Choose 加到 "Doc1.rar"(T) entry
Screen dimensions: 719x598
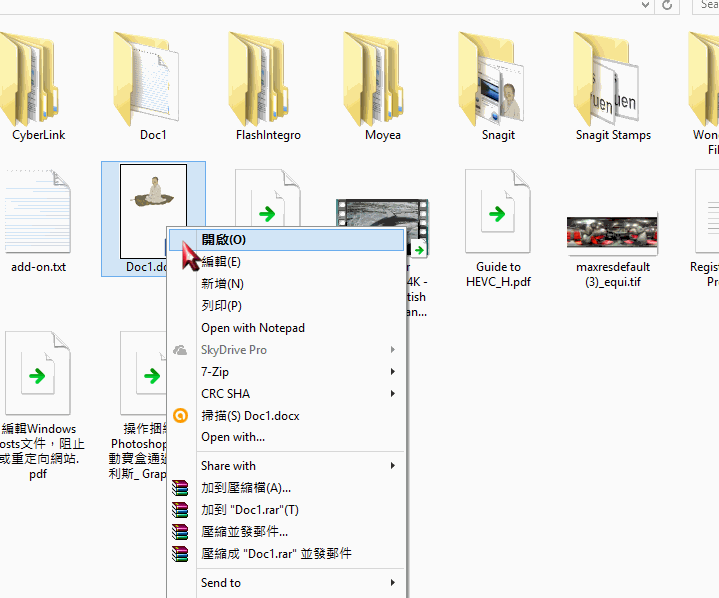[x=287, y=510]
